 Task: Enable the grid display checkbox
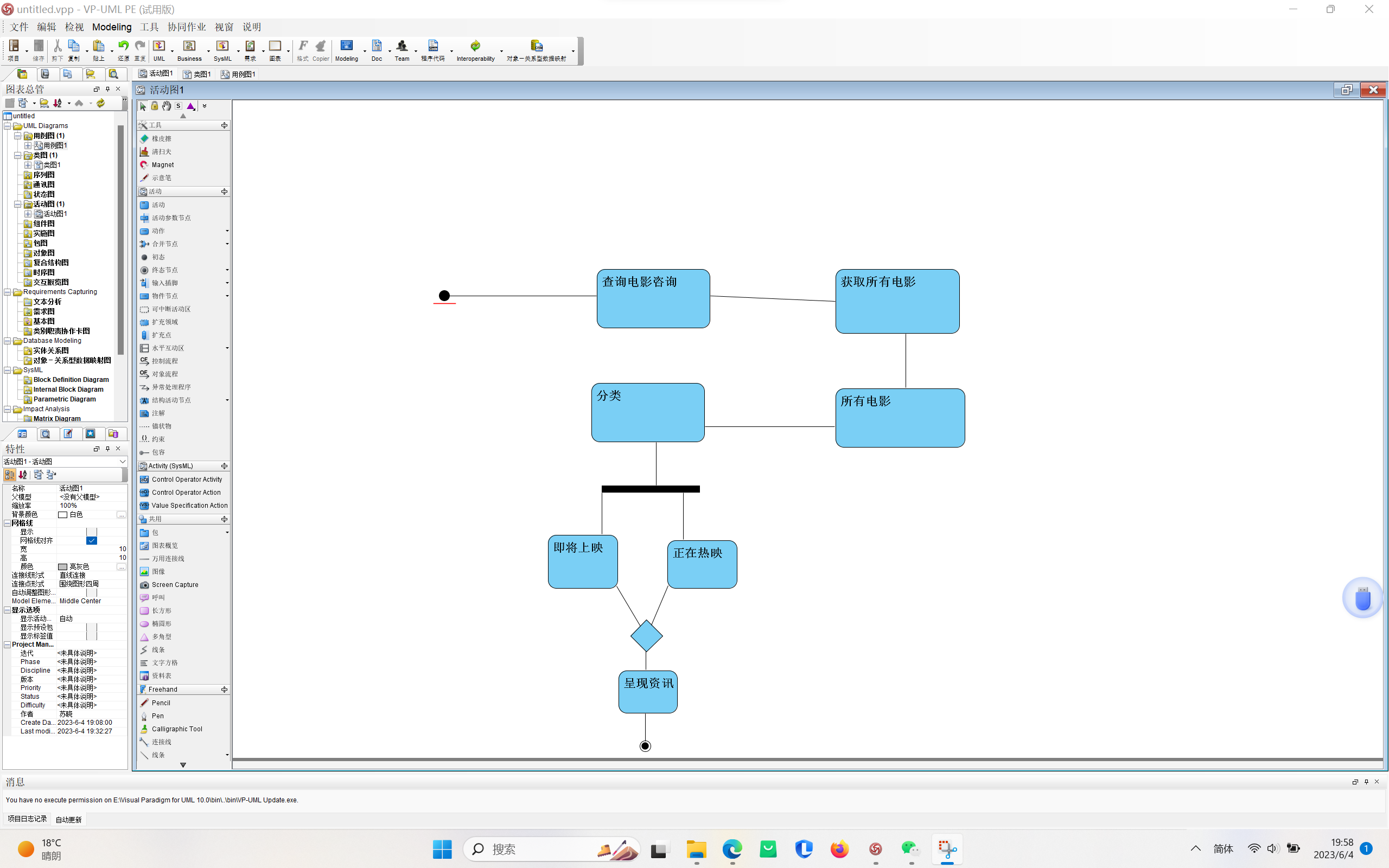pyautogui.click(x=91, y=532)
